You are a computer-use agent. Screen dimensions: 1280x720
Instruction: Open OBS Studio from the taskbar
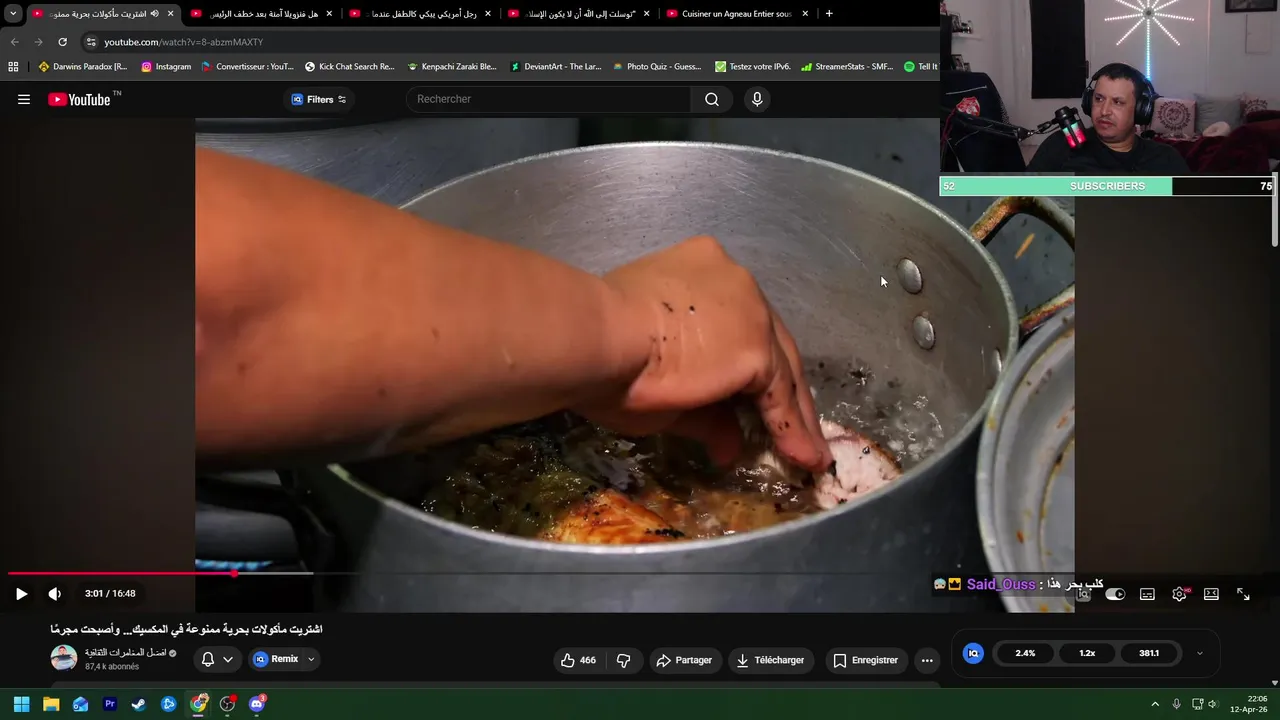pos(228,704)
